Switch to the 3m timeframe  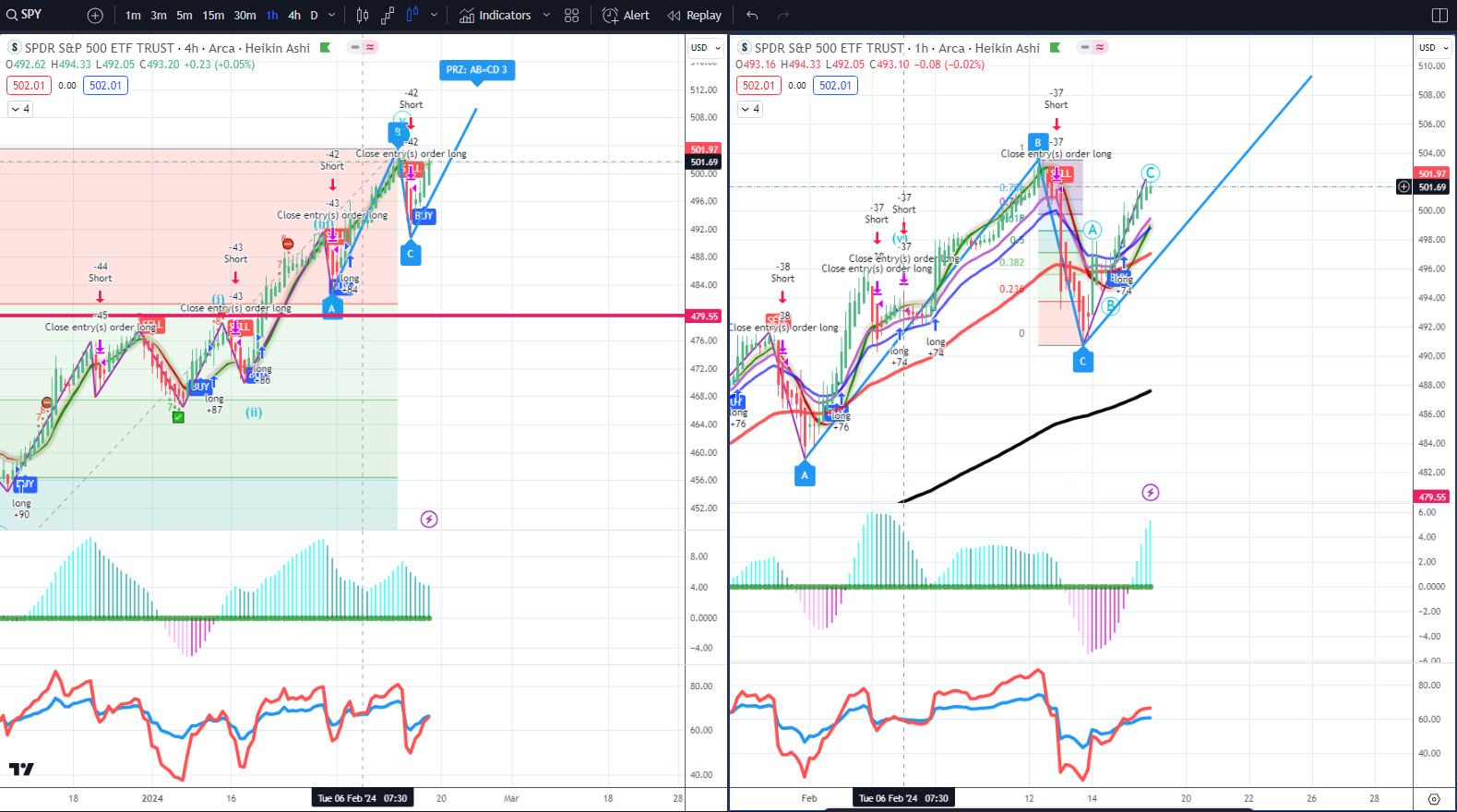pyautogui.click(x=159, y=15)
